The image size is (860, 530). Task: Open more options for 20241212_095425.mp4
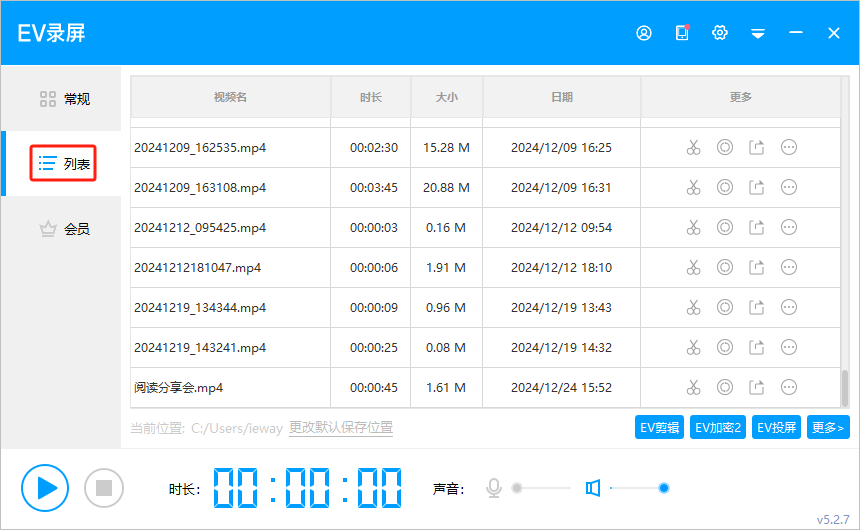pyautogui.click(x=789, y=228)
